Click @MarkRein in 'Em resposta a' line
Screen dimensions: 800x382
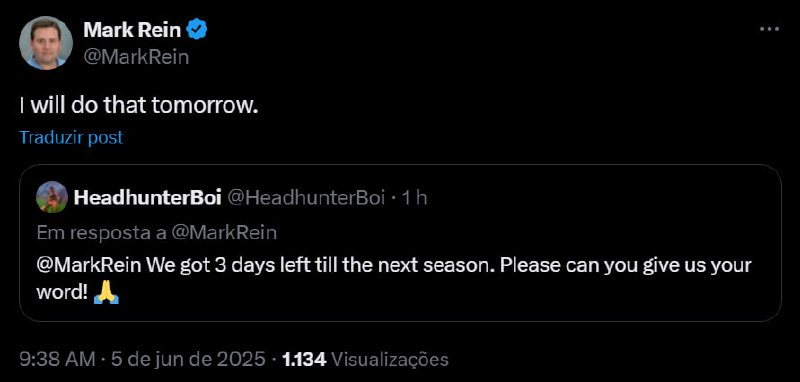click(x=224, y=233)
